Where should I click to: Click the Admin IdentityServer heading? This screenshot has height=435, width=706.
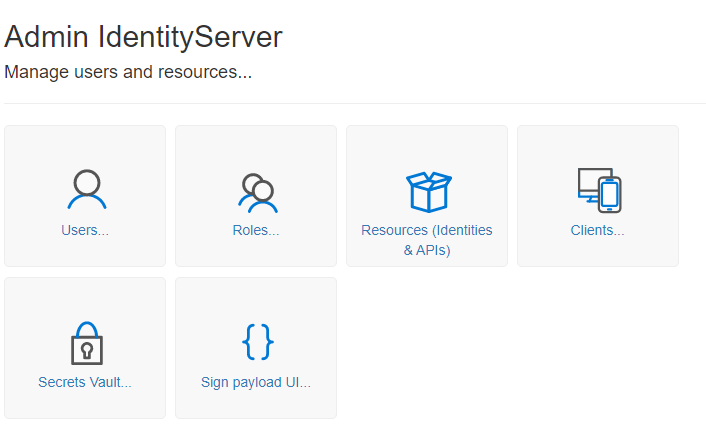pos(143,36)
